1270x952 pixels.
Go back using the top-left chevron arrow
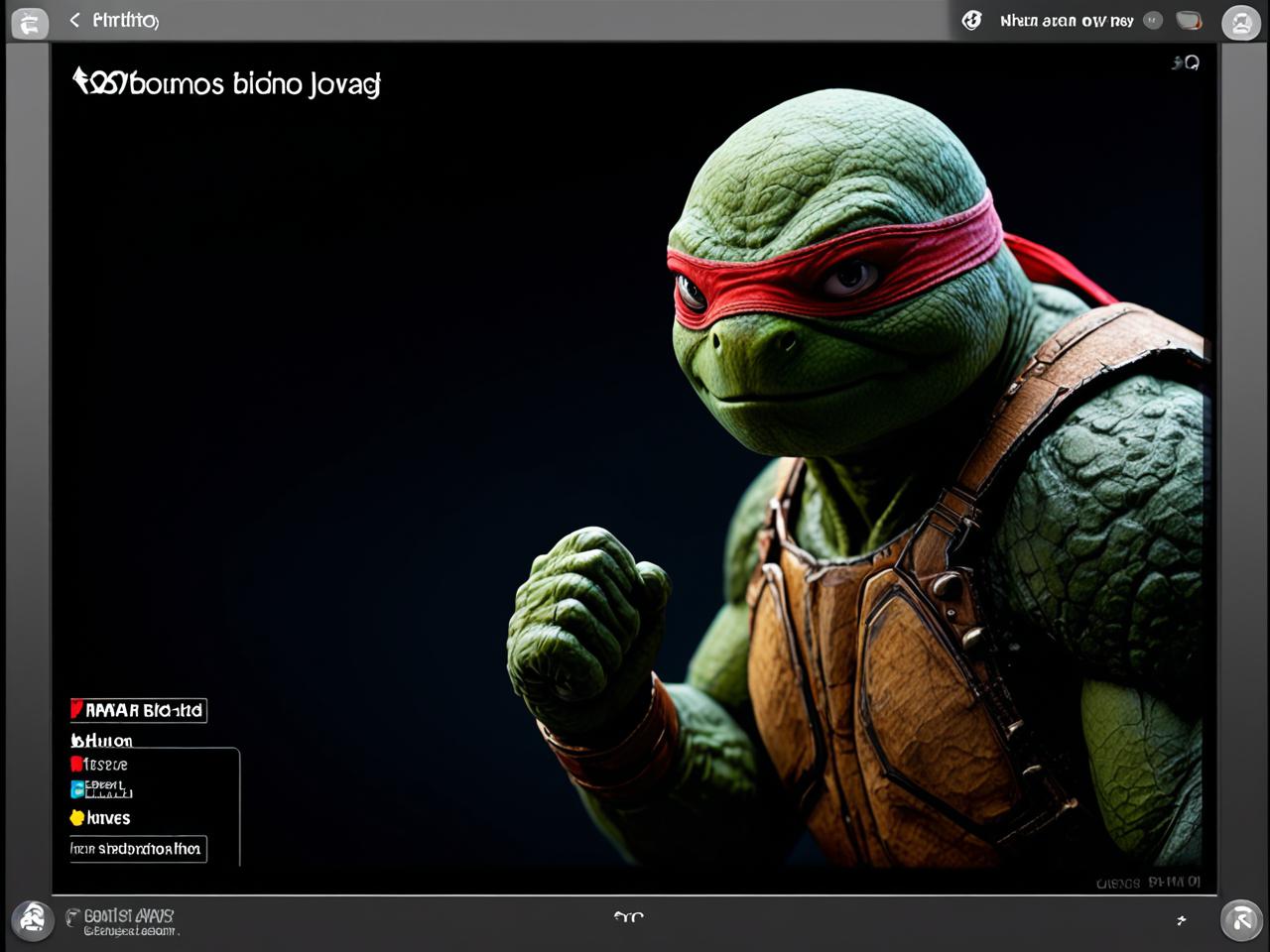click(x=74, y=20)
